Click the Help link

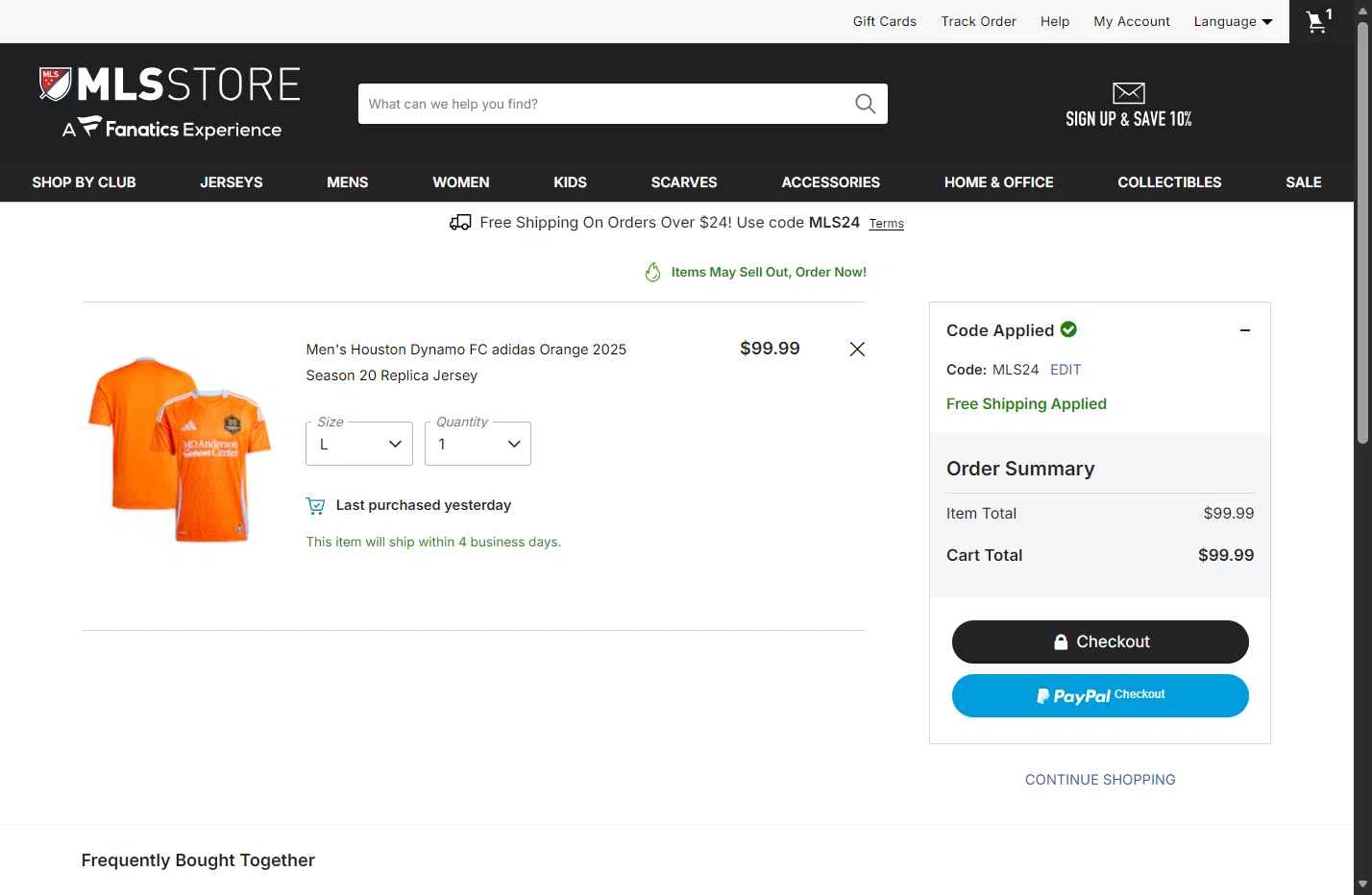(x=1055, y=21)
